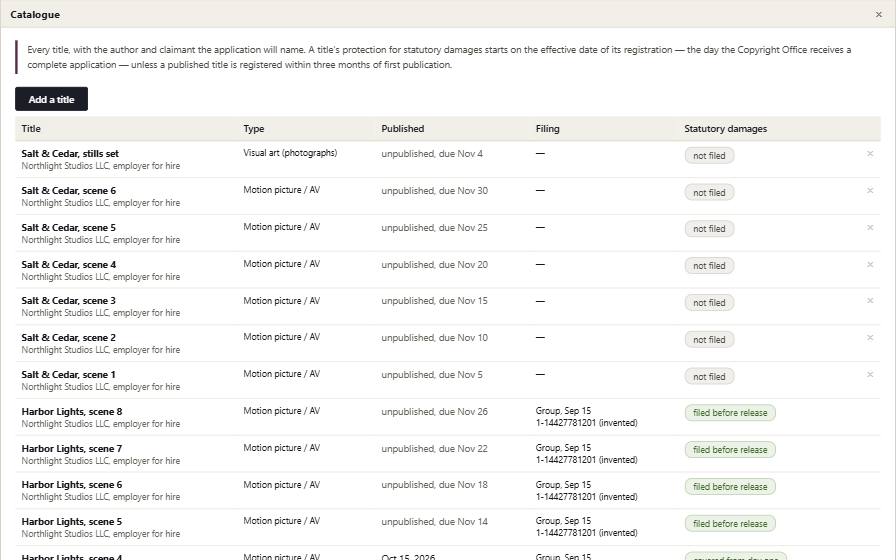
Task: Open the Salt & Cedar, scene 6 title
Action: coord(69,190)
